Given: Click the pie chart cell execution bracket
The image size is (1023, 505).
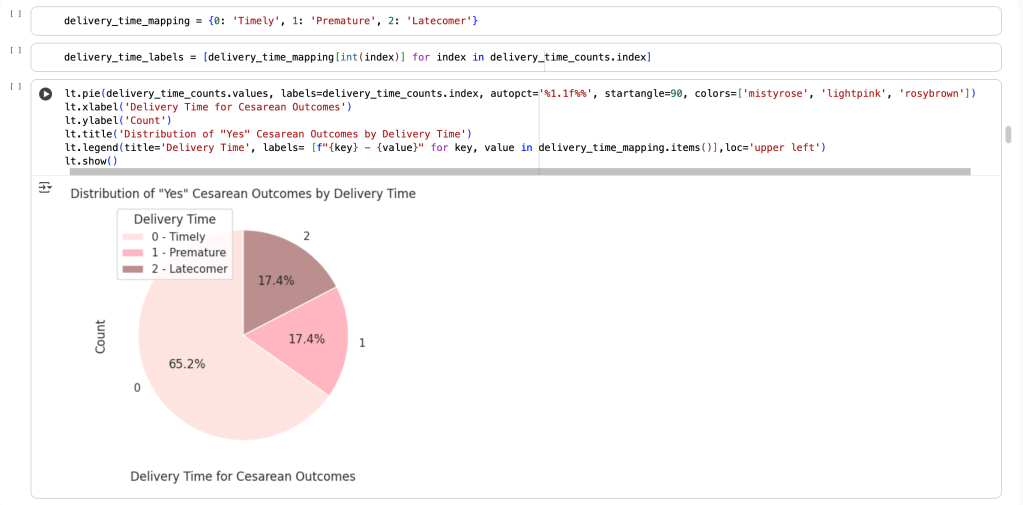Looking at the screenshot, I should pyautogui.click(x=14, y=86).
